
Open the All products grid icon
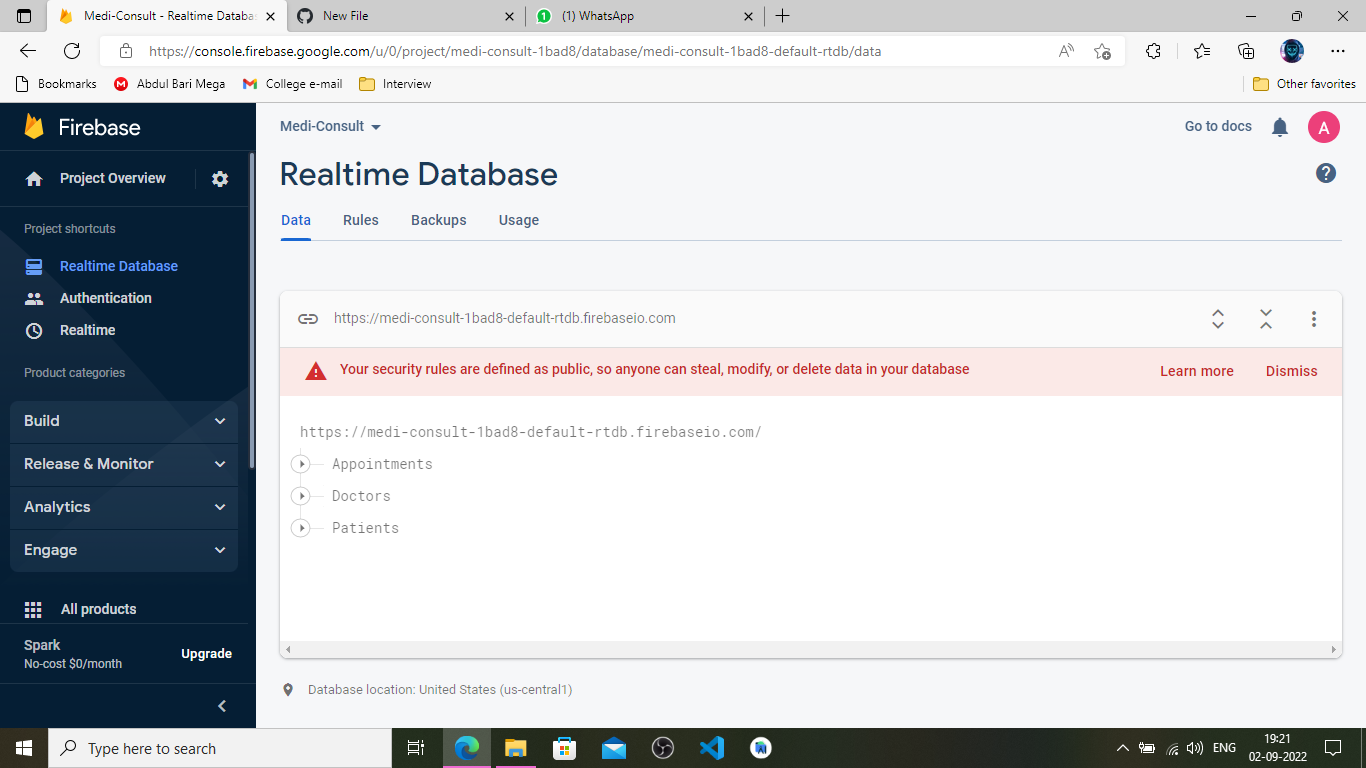33,609
